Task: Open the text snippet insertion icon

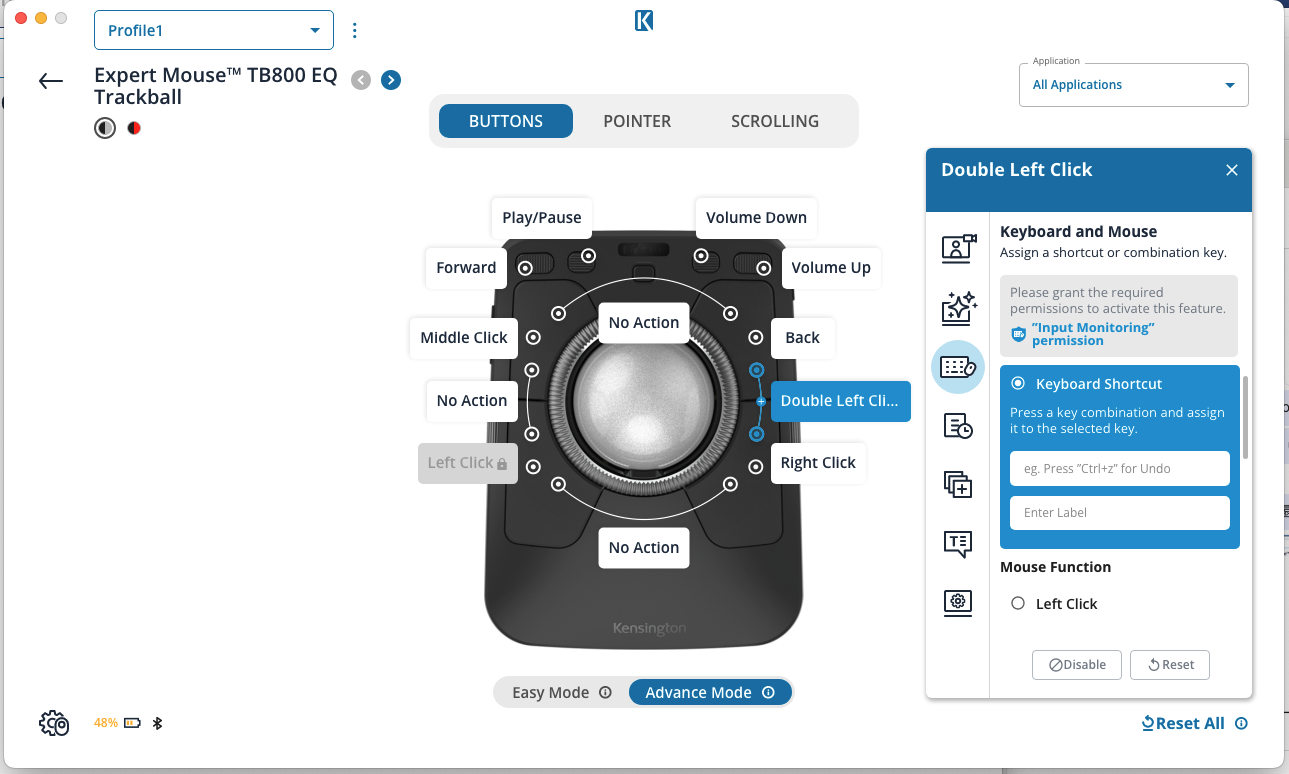Action: point(958,544)
